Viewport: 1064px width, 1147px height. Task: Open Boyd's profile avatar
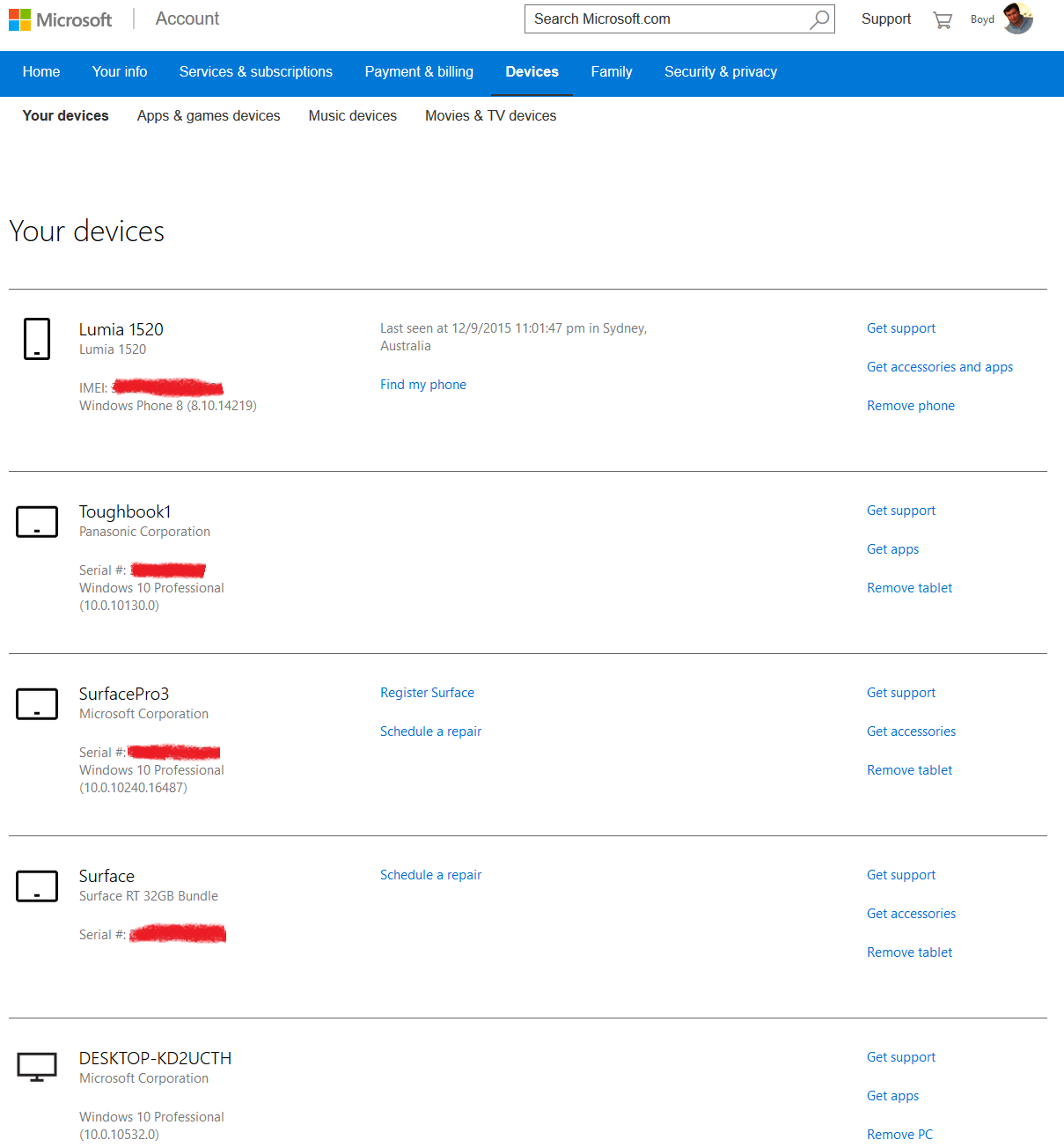click(1018, 18)
